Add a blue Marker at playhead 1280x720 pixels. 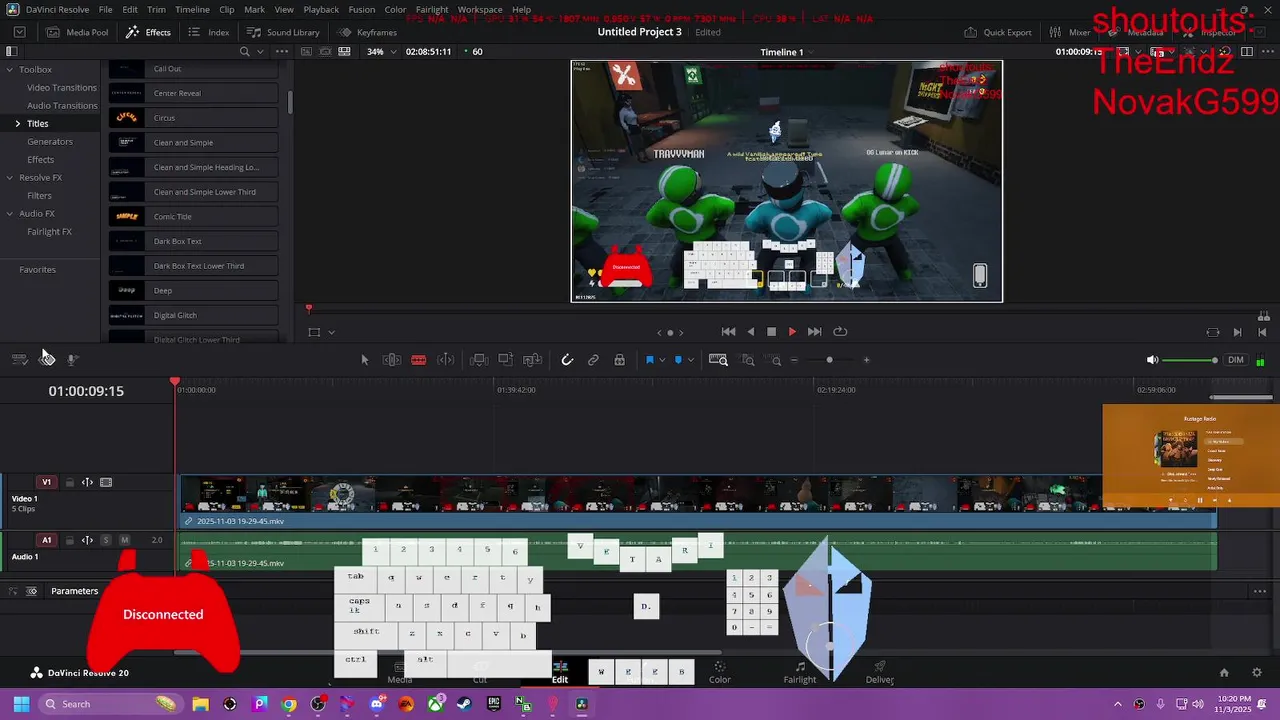click(678, 360)
